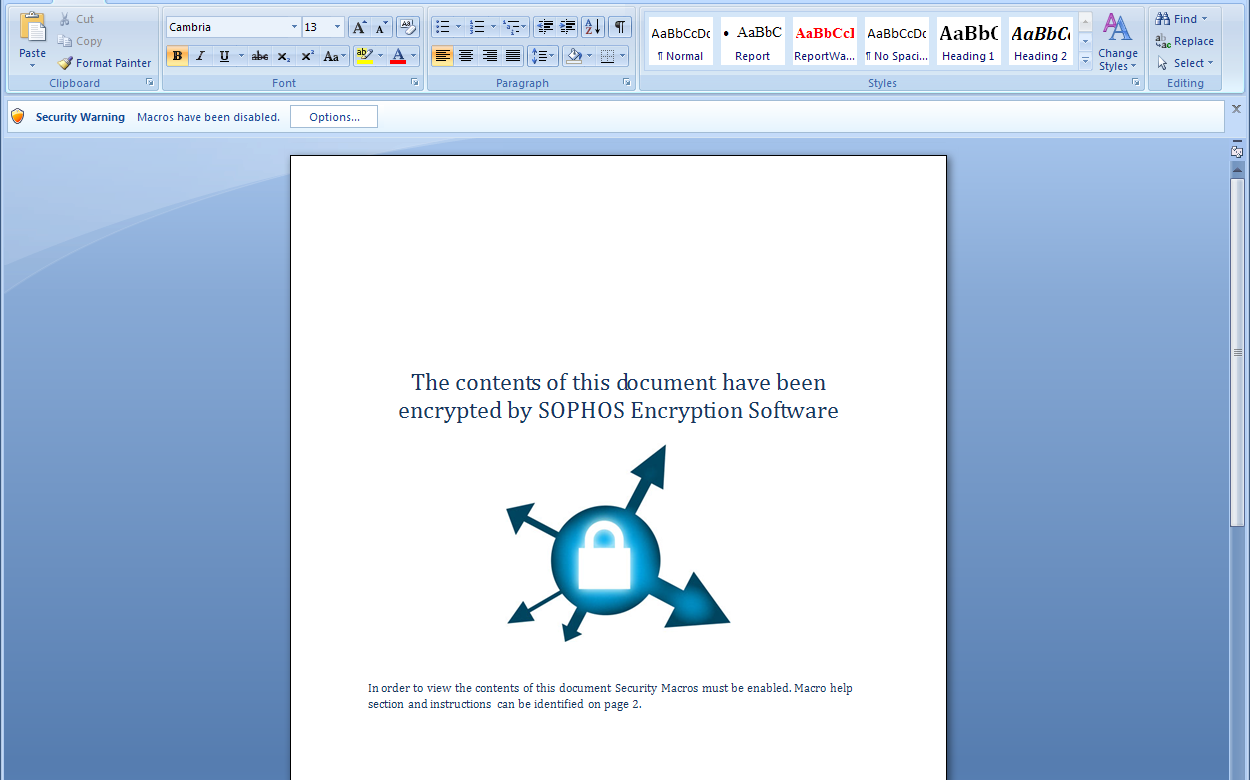Apply subscript formatting
The height and width of the screenshot is (780, 1250).
(284, 56)
